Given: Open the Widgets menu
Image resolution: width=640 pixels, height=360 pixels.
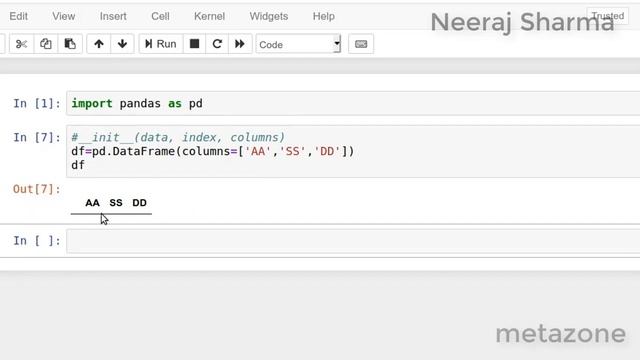Looking at the screenshot, I should (269, 16).
